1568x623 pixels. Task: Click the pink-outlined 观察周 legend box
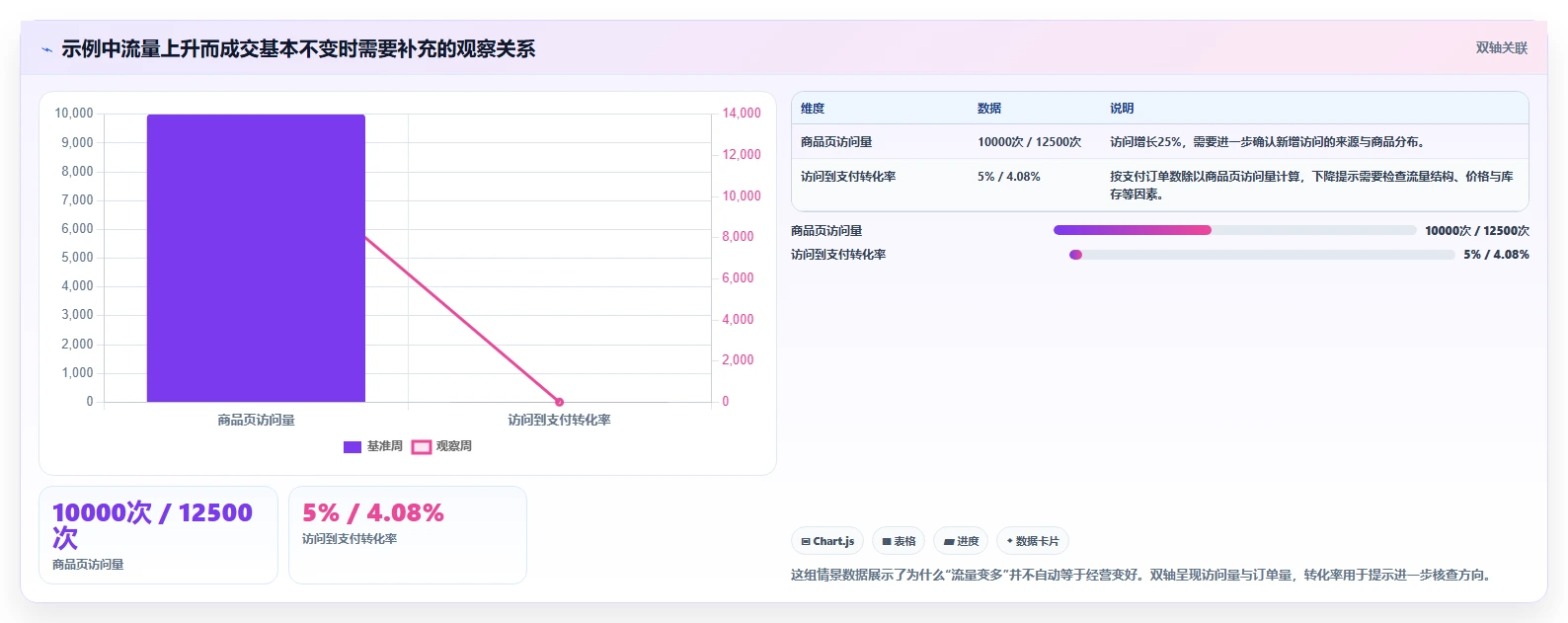422,447
